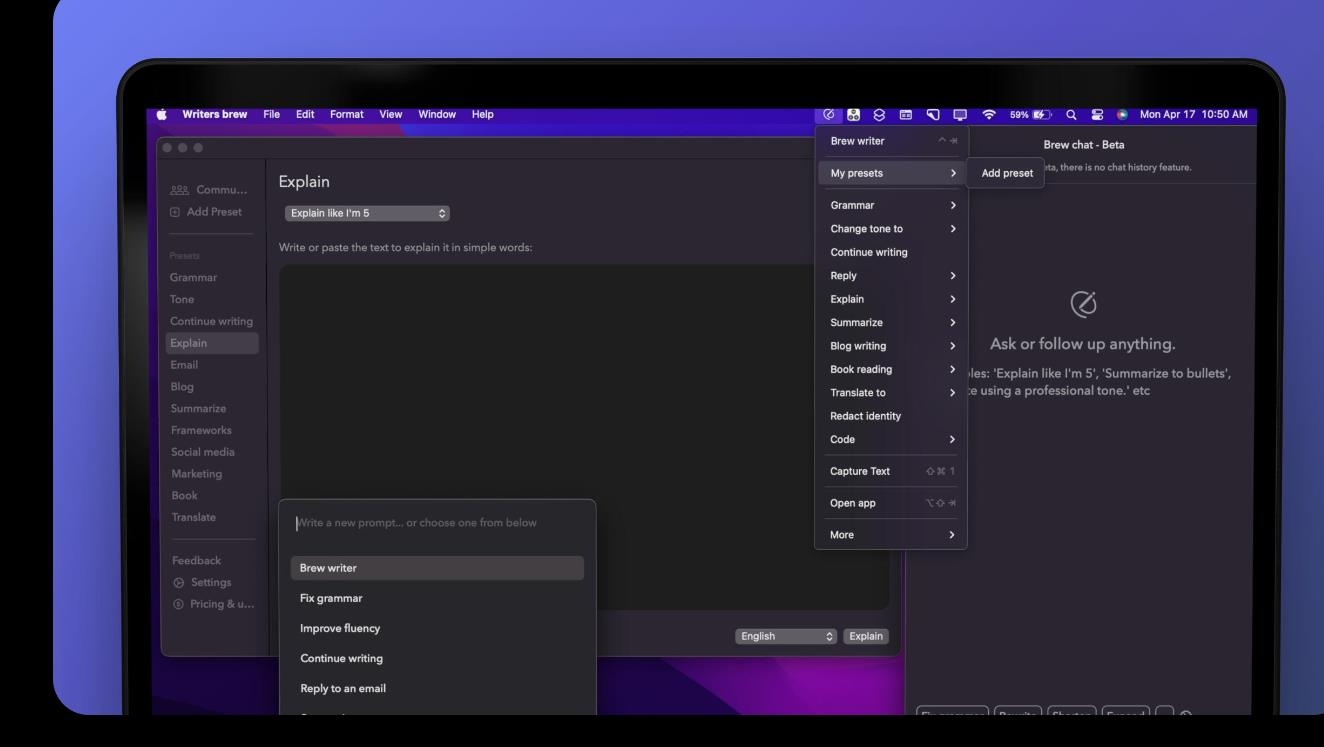This screenshot has width=1324, height=747.
Task: Select Summarize preset in sidebar
Action: [x=198, y=408]
